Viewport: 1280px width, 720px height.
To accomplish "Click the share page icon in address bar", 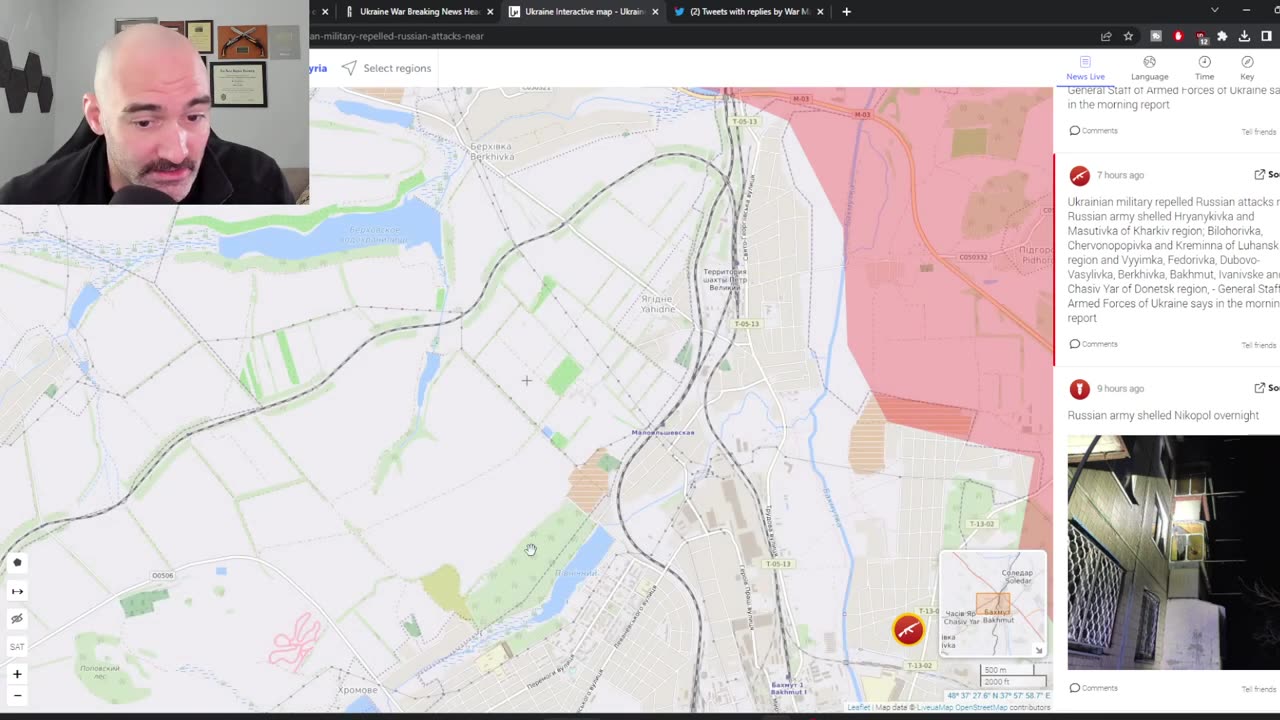I will pos(1106,36).
